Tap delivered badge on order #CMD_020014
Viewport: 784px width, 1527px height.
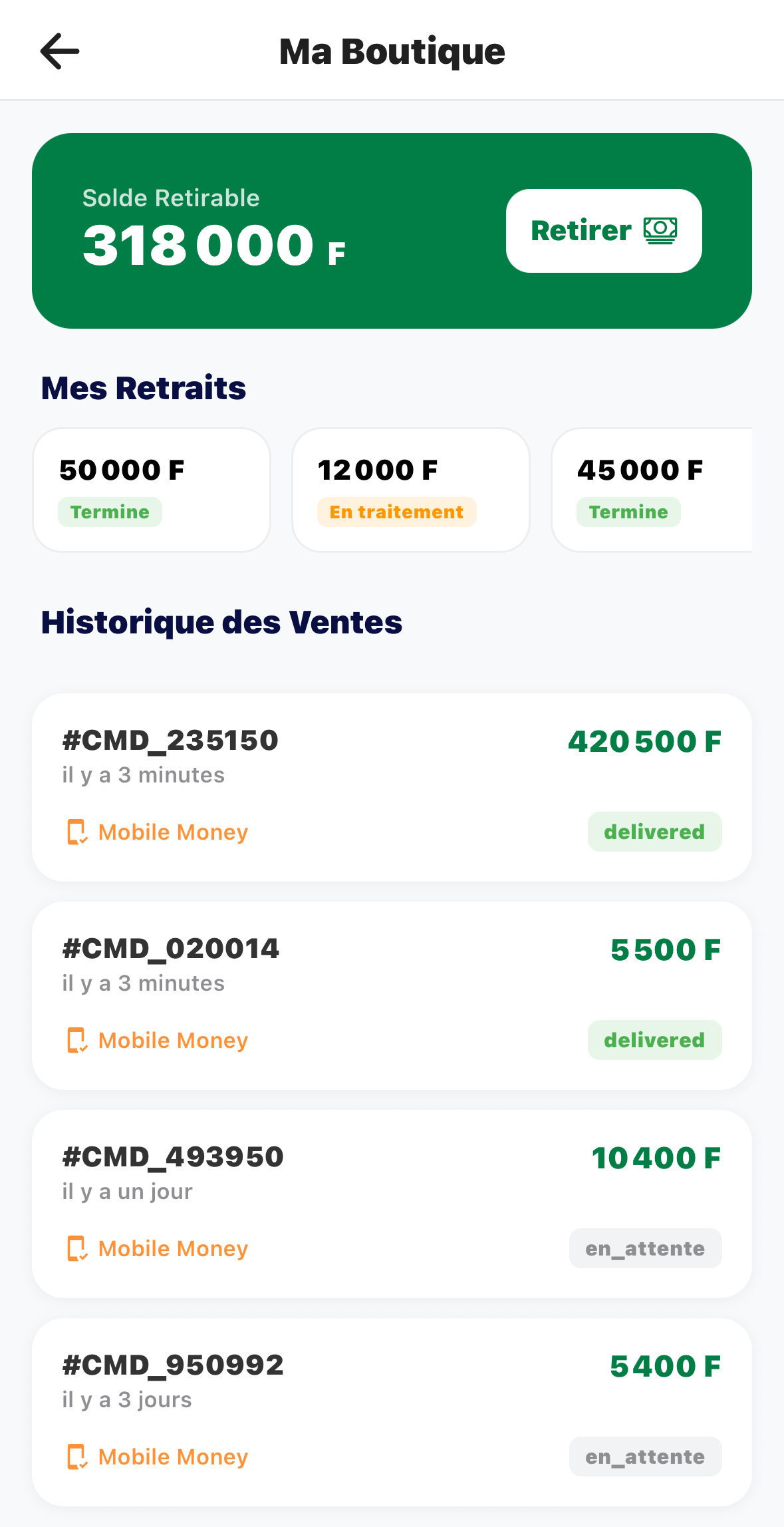click(654, 1040)
